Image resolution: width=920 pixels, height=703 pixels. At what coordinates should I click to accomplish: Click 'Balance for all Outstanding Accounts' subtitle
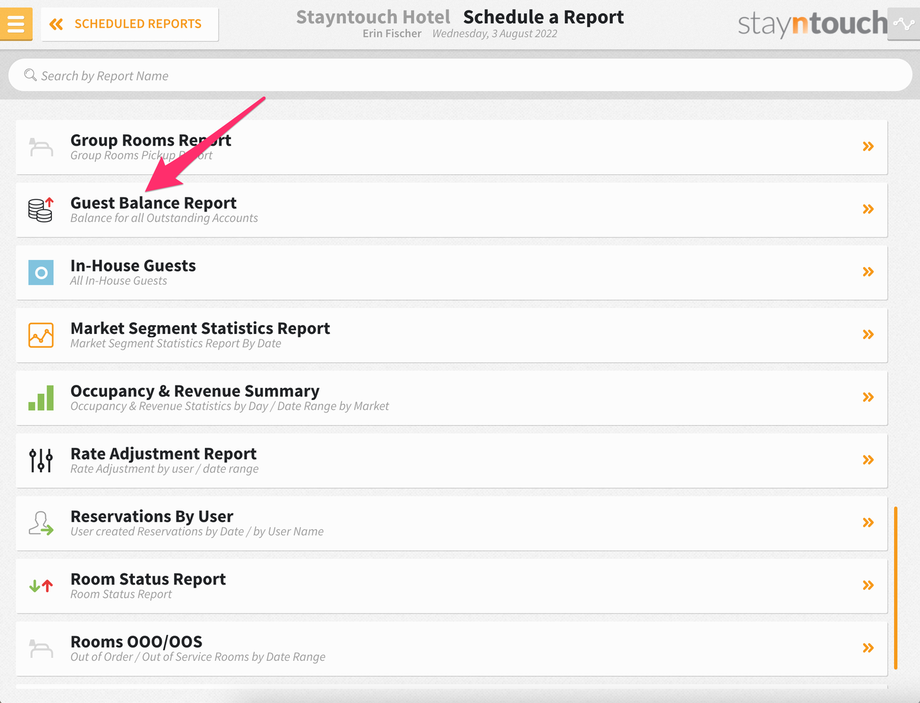pyautogui.click(x=164, y=218)
